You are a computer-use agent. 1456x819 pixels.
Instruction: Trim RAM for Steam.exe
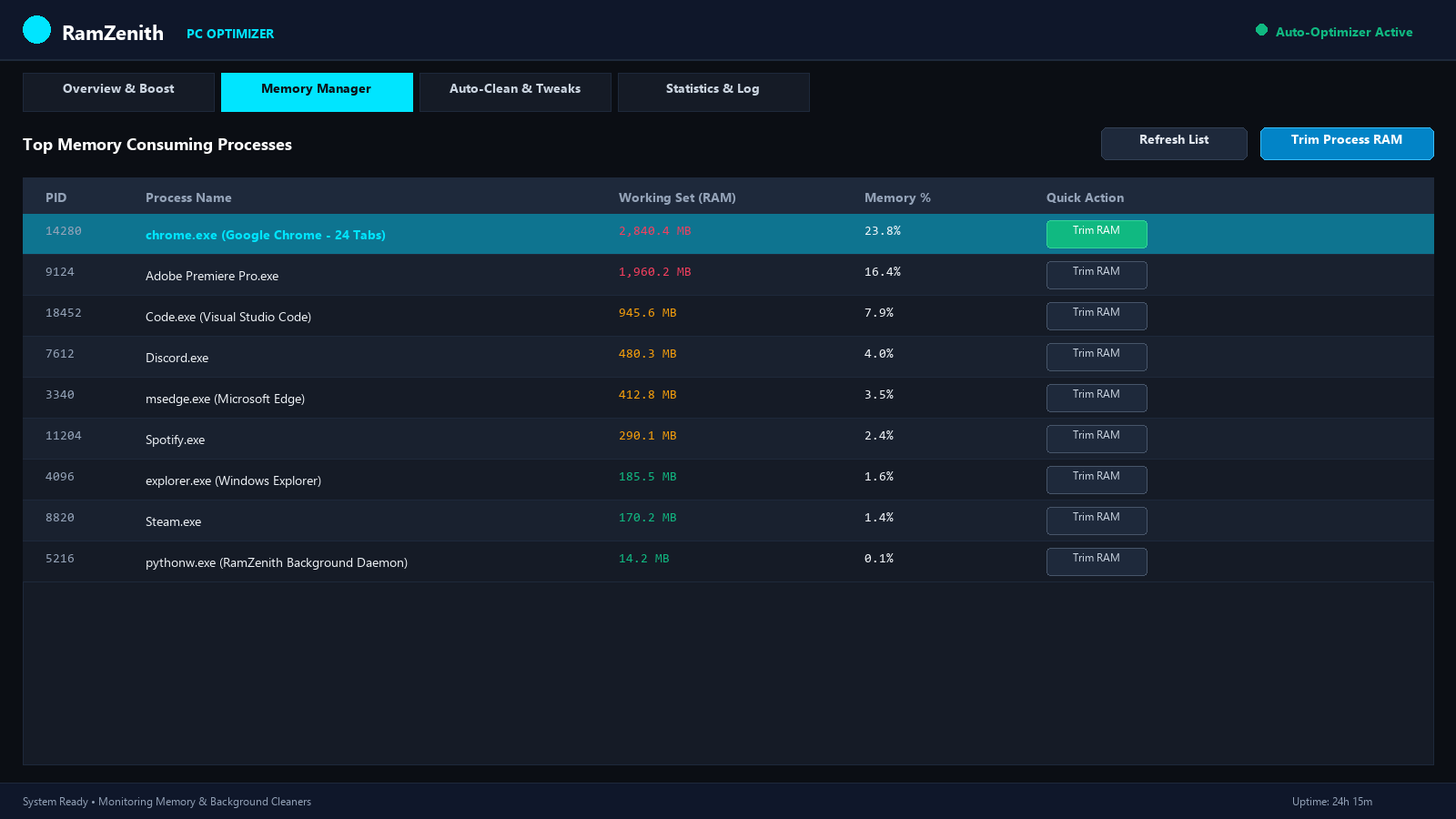[x=1097, y=521]
